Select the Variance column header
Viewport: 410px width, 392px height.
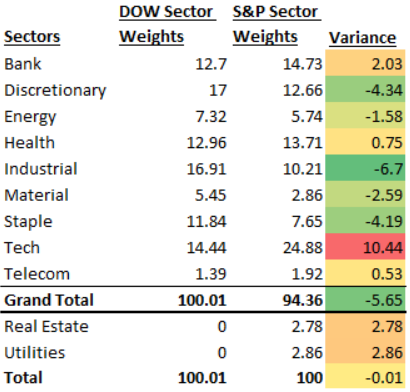(363, 38)
